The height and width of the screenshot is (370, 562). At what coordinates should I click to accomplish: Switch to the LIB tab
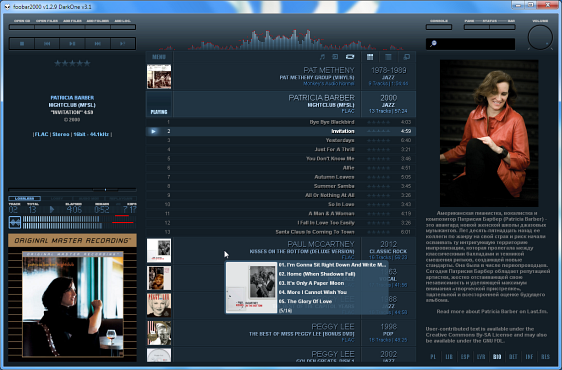[x=449, y=357]
